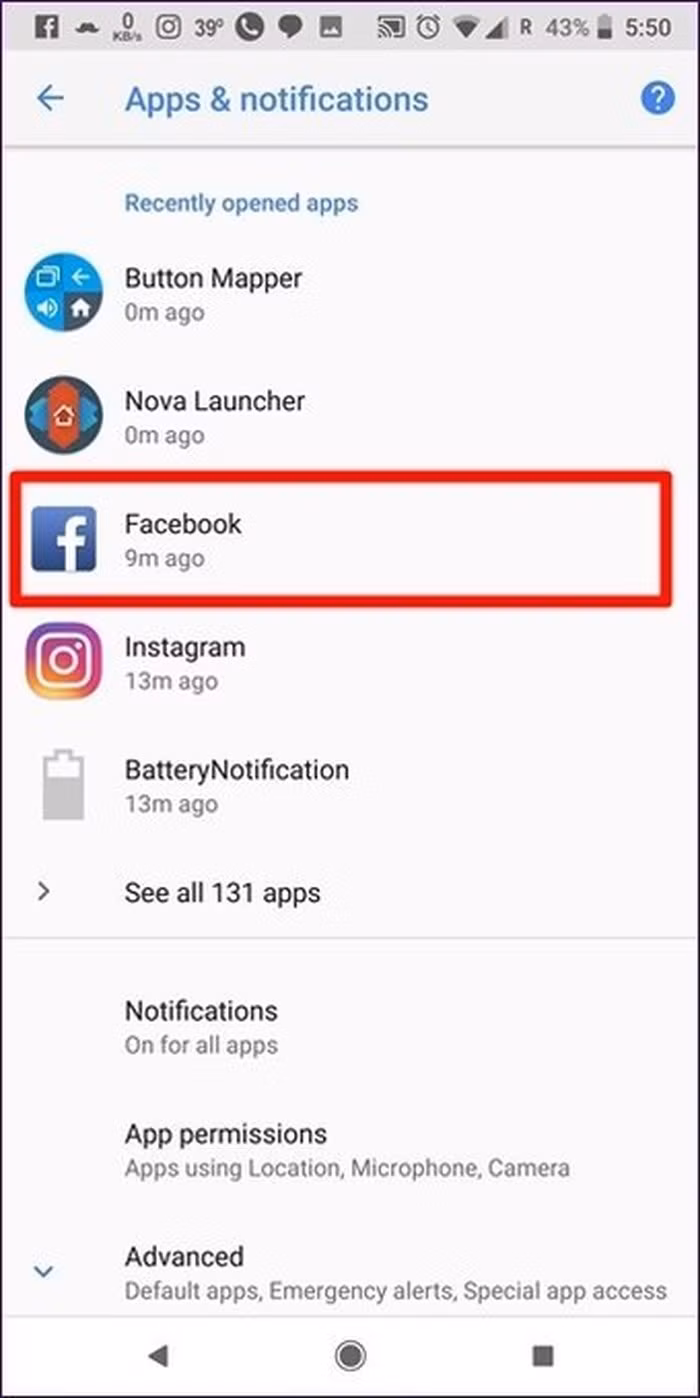Open the Facebook app info entry
700x1398 pixels.
click(x=340, y=540)
